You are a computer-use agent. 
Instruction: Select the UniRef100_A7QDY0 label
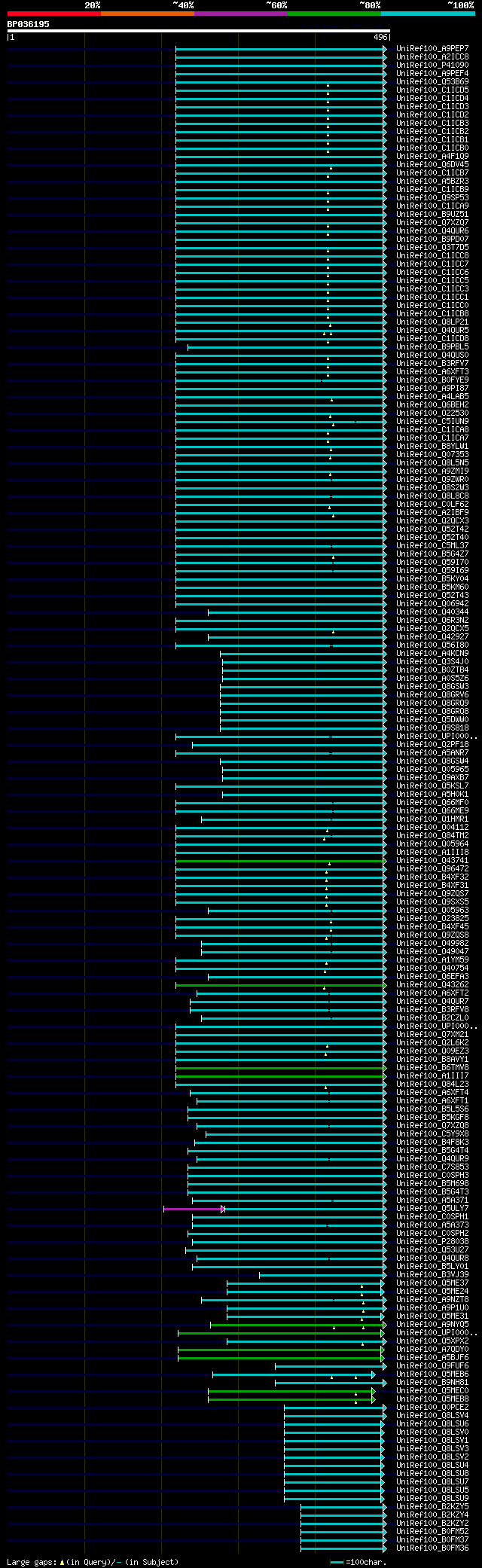[432, 1349]
